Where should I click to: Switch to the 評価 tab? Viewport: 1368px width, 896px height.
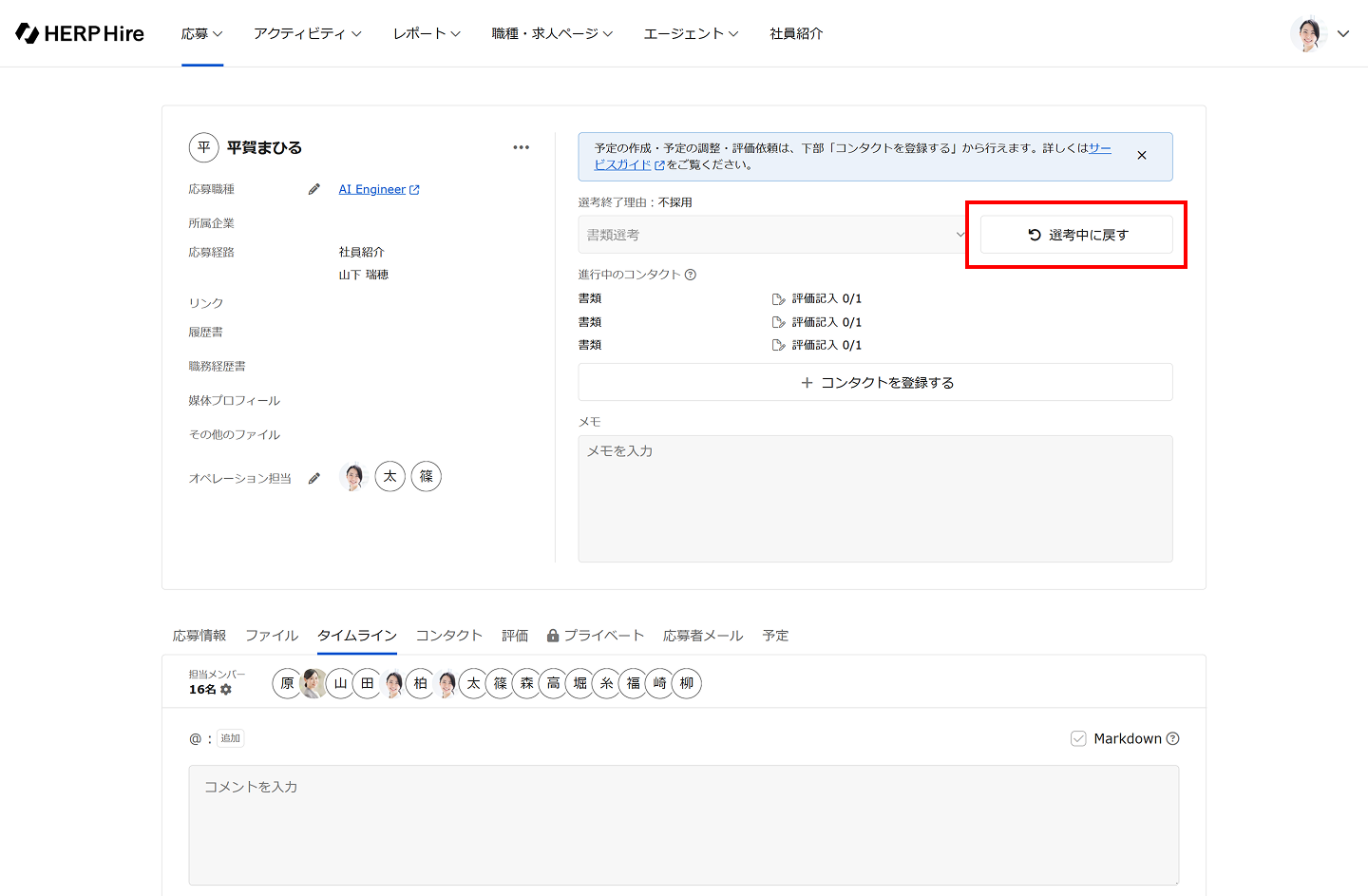[515, 636]
